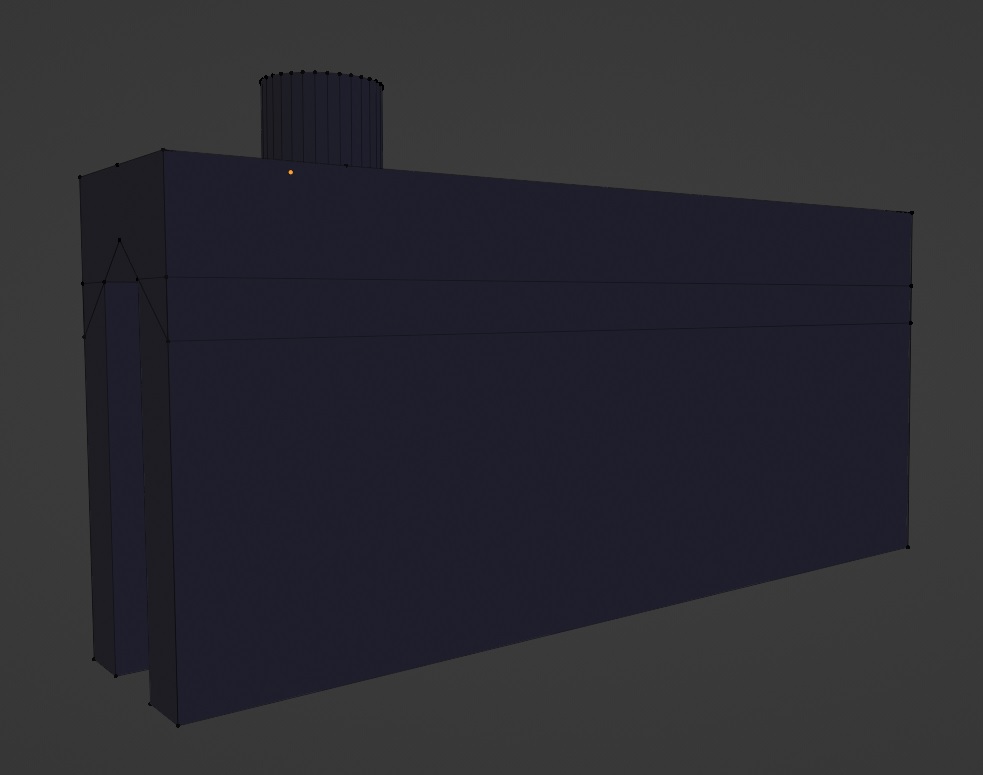This screenshot has height=775, width=983.
Task: Select the bottom-right corner vertex of front face
Action: click(x=908, y=547)
